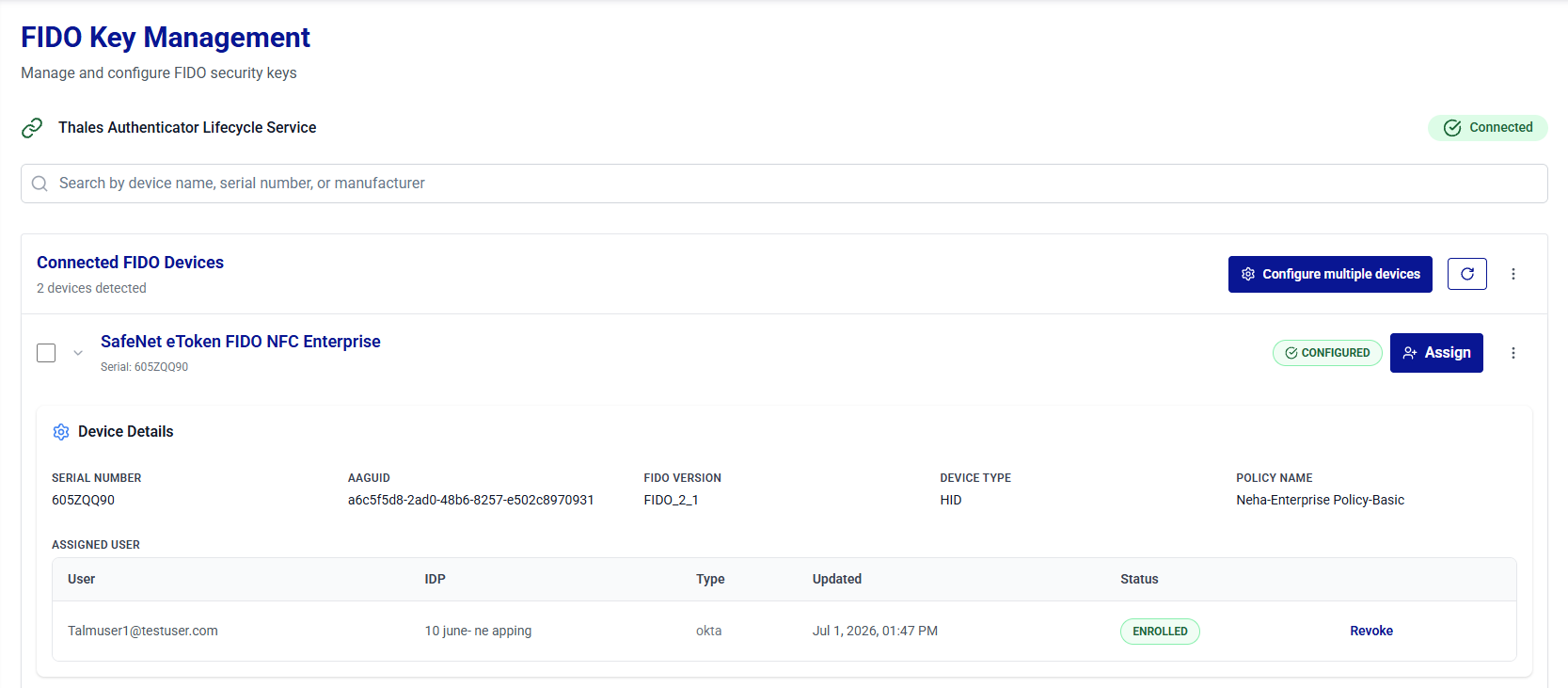Open Configure multiple devices

tap(1330, 274)
